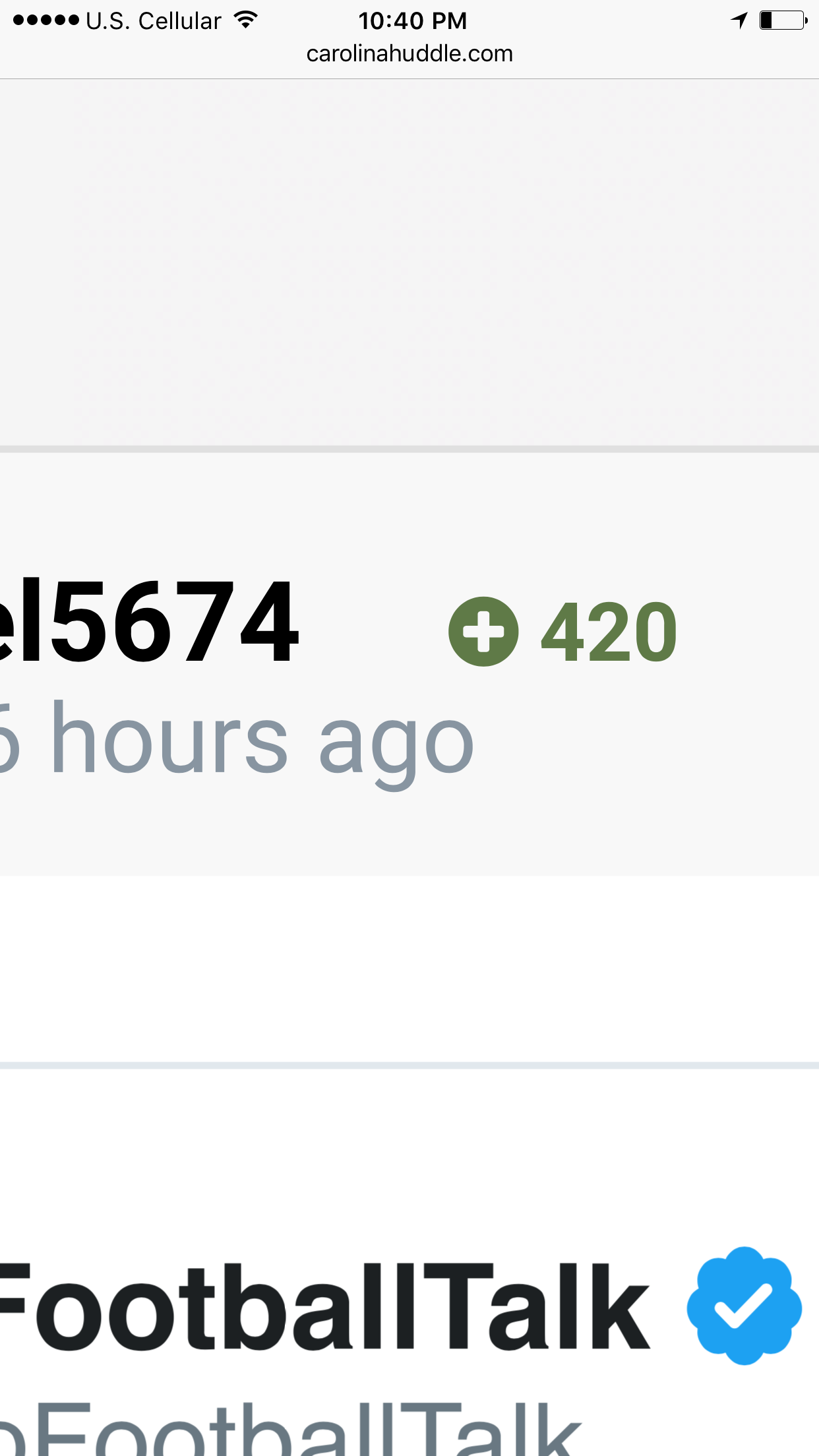The width and height of the screenshot is (819, 1456).
Task: Tap the gray divider above username header
Action: tap(409, 449)
